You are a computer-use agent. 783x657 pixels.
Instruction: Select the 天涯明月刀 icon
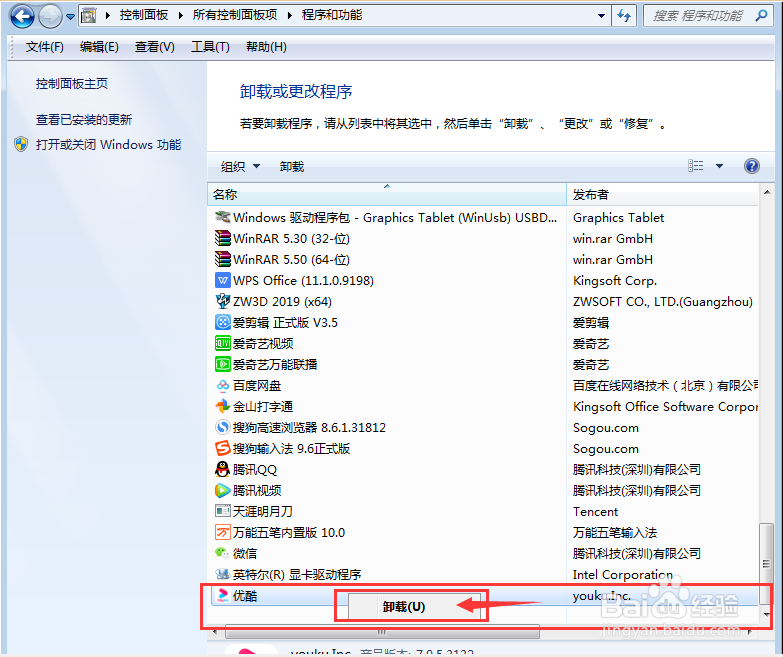[x=223, y=511]
